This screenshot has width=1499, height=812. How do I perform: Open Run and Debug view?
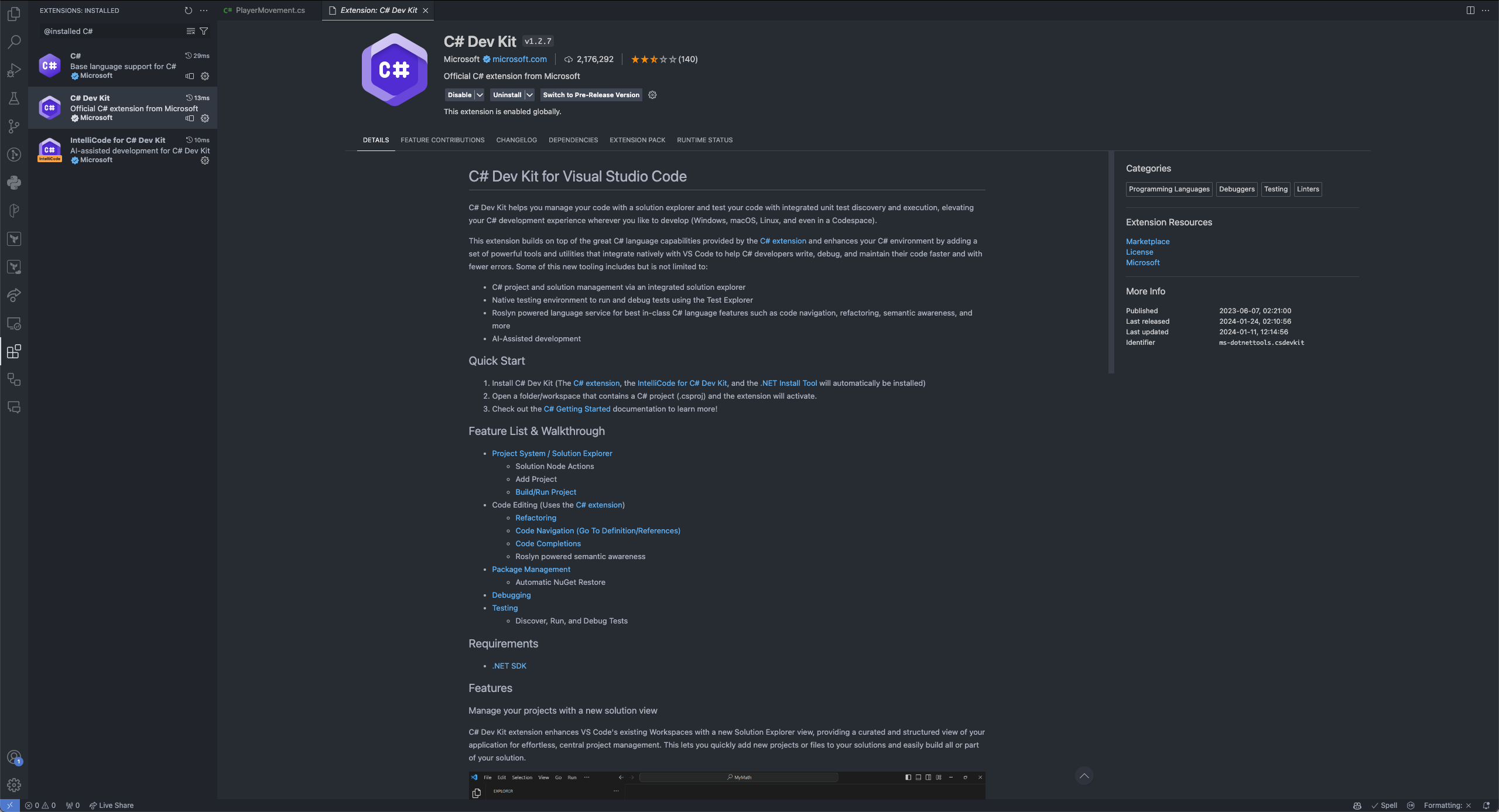tap(14, 70)
